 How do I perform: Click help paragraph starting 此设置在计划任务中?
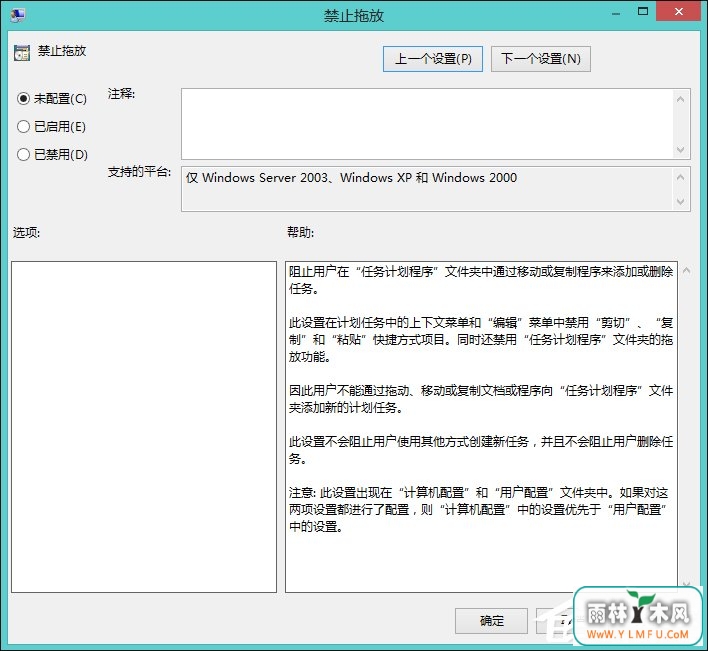(x=481, y=339)
